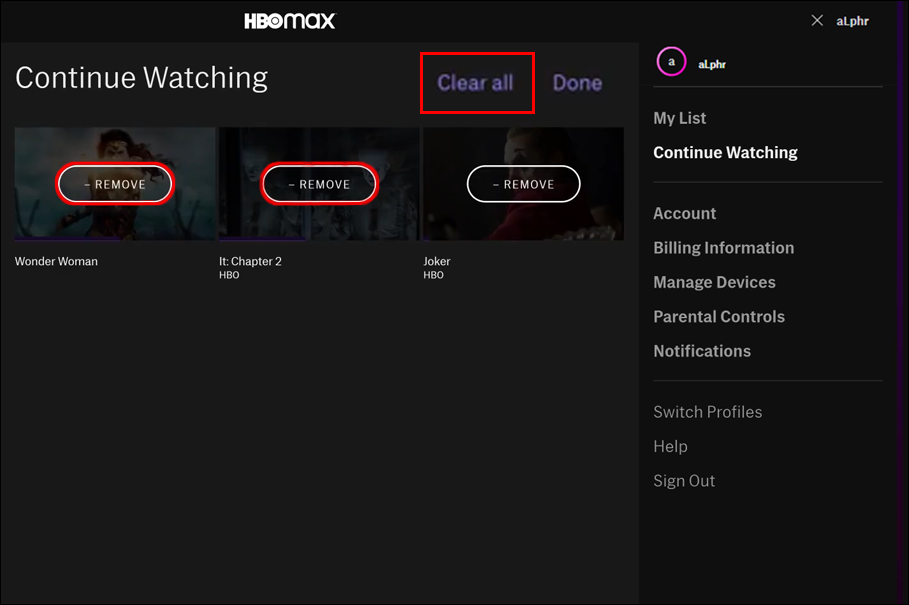Screen dimensions: 909x605
Task: Click the Wonder Woman title text
Action: tap(56, 261)
